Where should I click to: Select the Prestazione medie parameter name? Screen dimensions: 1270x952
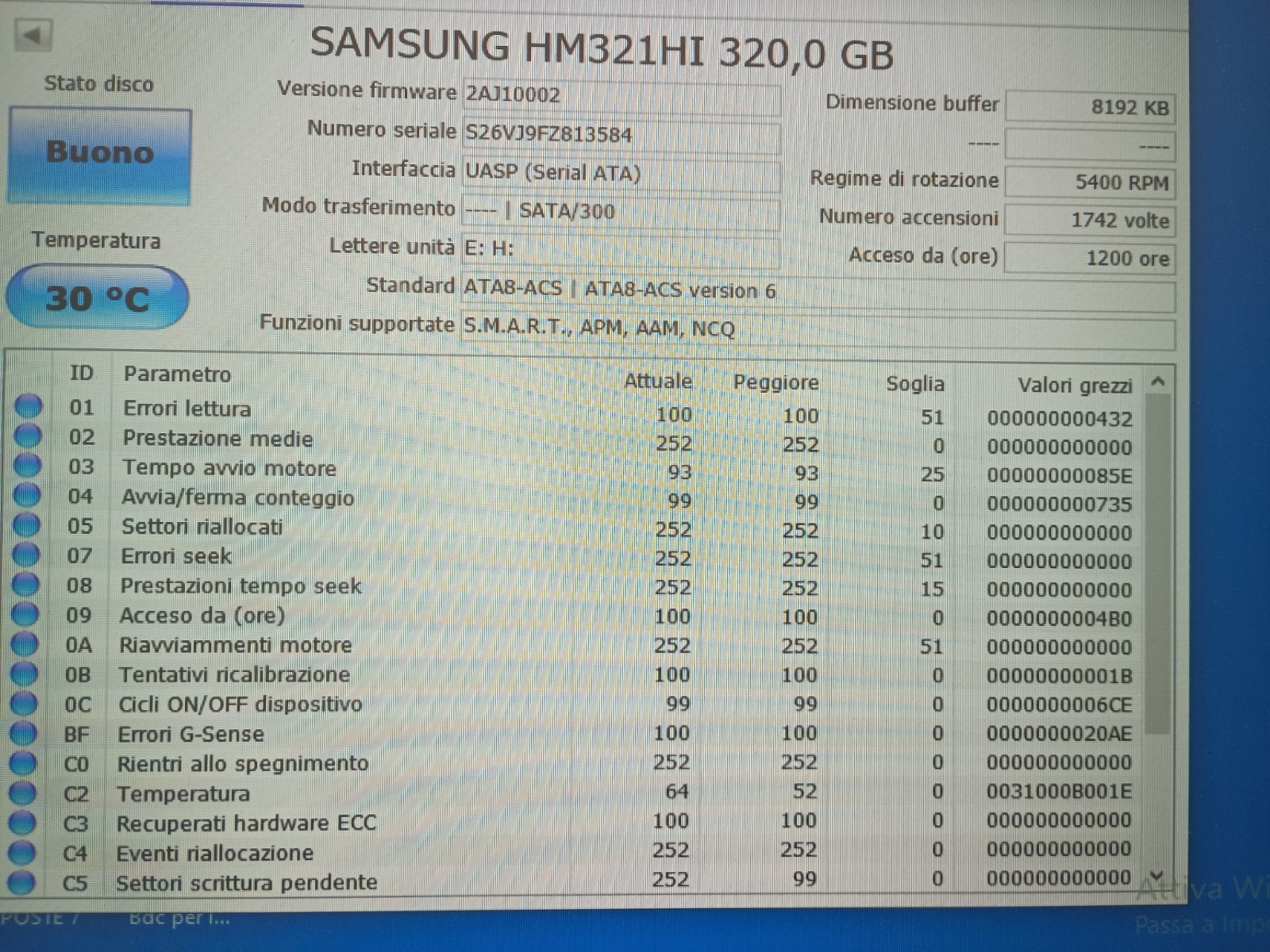(x=217, y=439)
